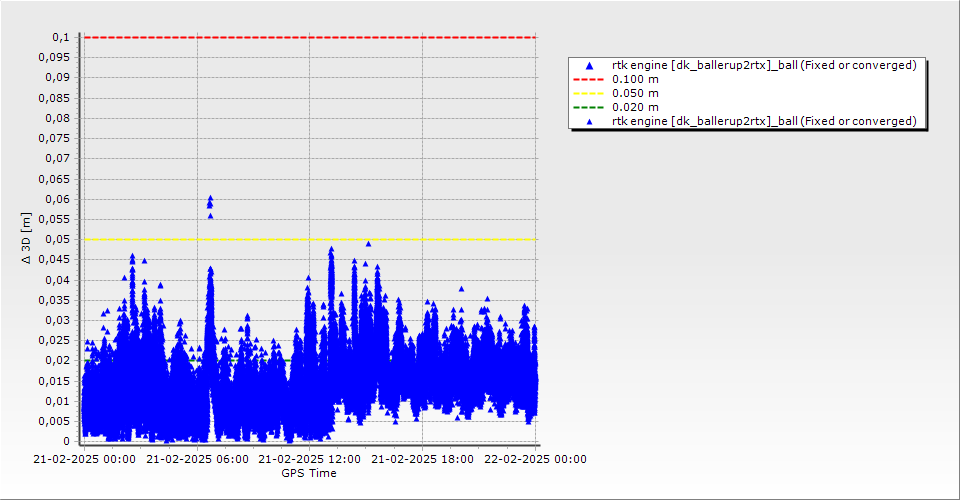
Task: Click the "Δ 3D [m]" y-axis title
Action: (x=26, y=239)
